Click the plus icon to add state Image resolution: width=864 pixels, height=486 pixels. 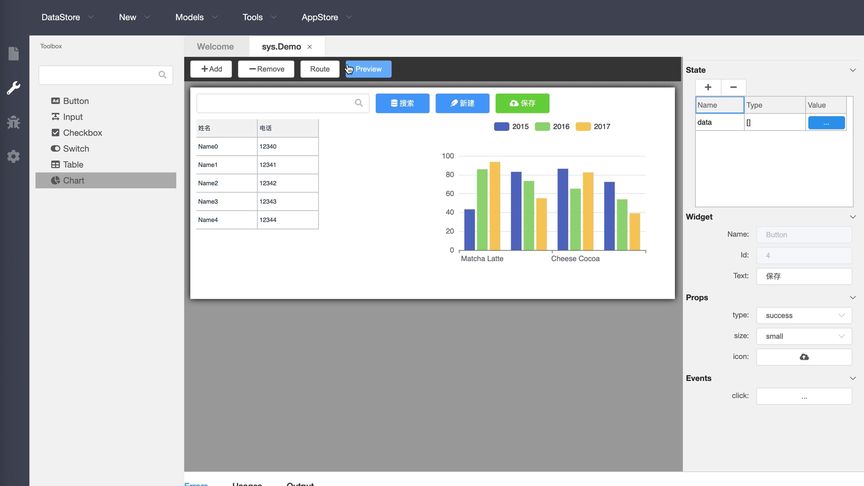tap(708, 87)
